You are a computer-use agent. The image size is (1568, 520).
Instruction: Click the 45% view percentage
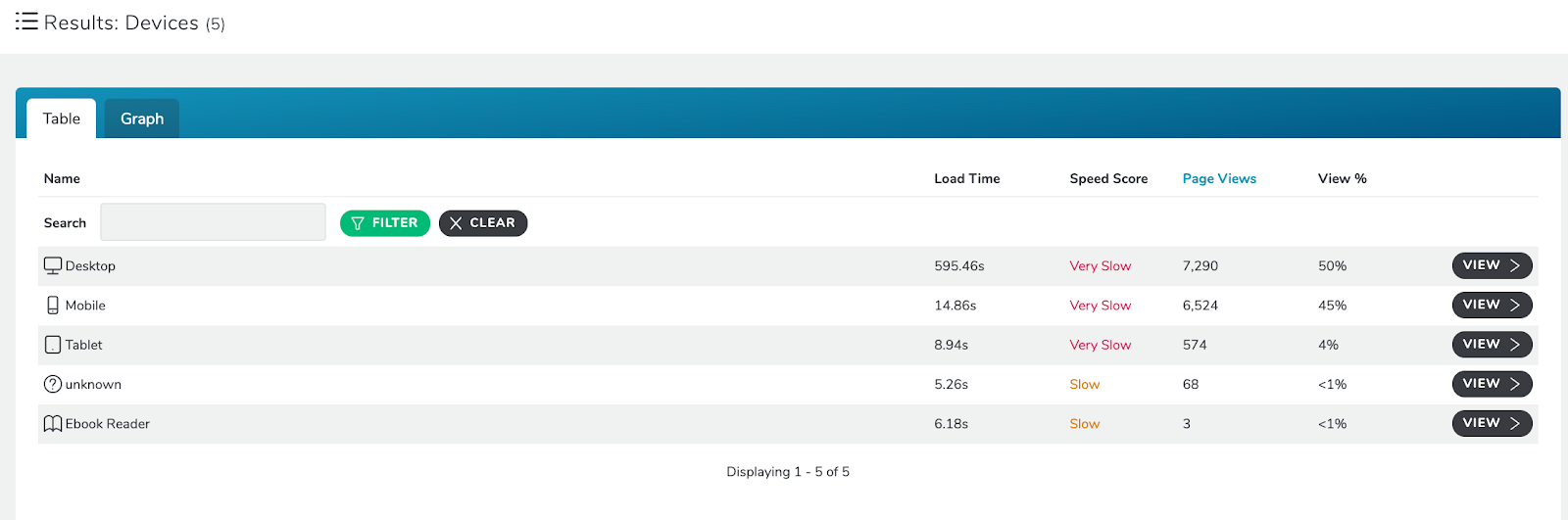1332,306
